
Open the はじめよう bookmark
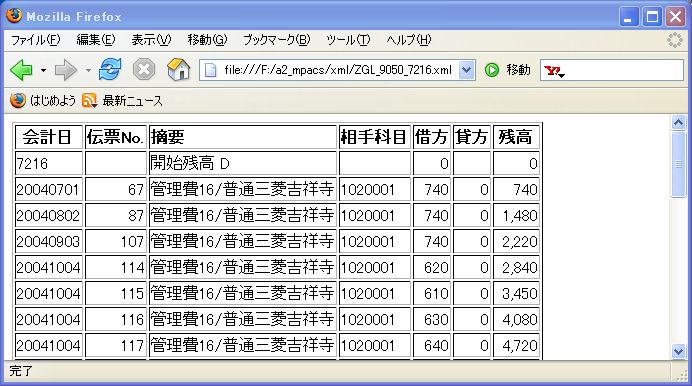(x=43, y=101)
